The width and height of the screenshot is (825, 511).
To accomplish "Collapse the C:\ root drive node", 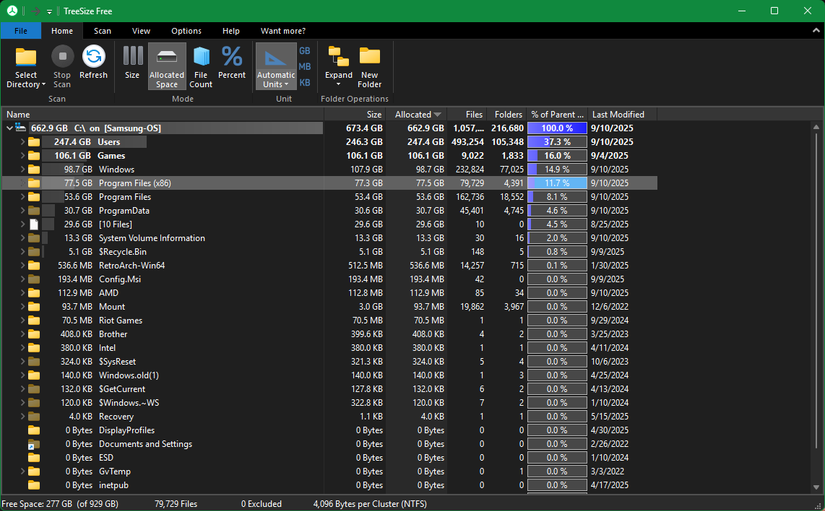I will click(10, 128).
